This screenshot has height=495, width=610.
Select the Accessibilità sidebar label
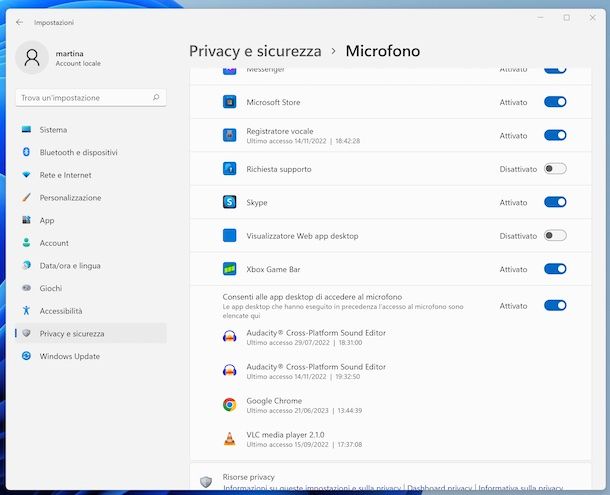[x=61, y=311]
